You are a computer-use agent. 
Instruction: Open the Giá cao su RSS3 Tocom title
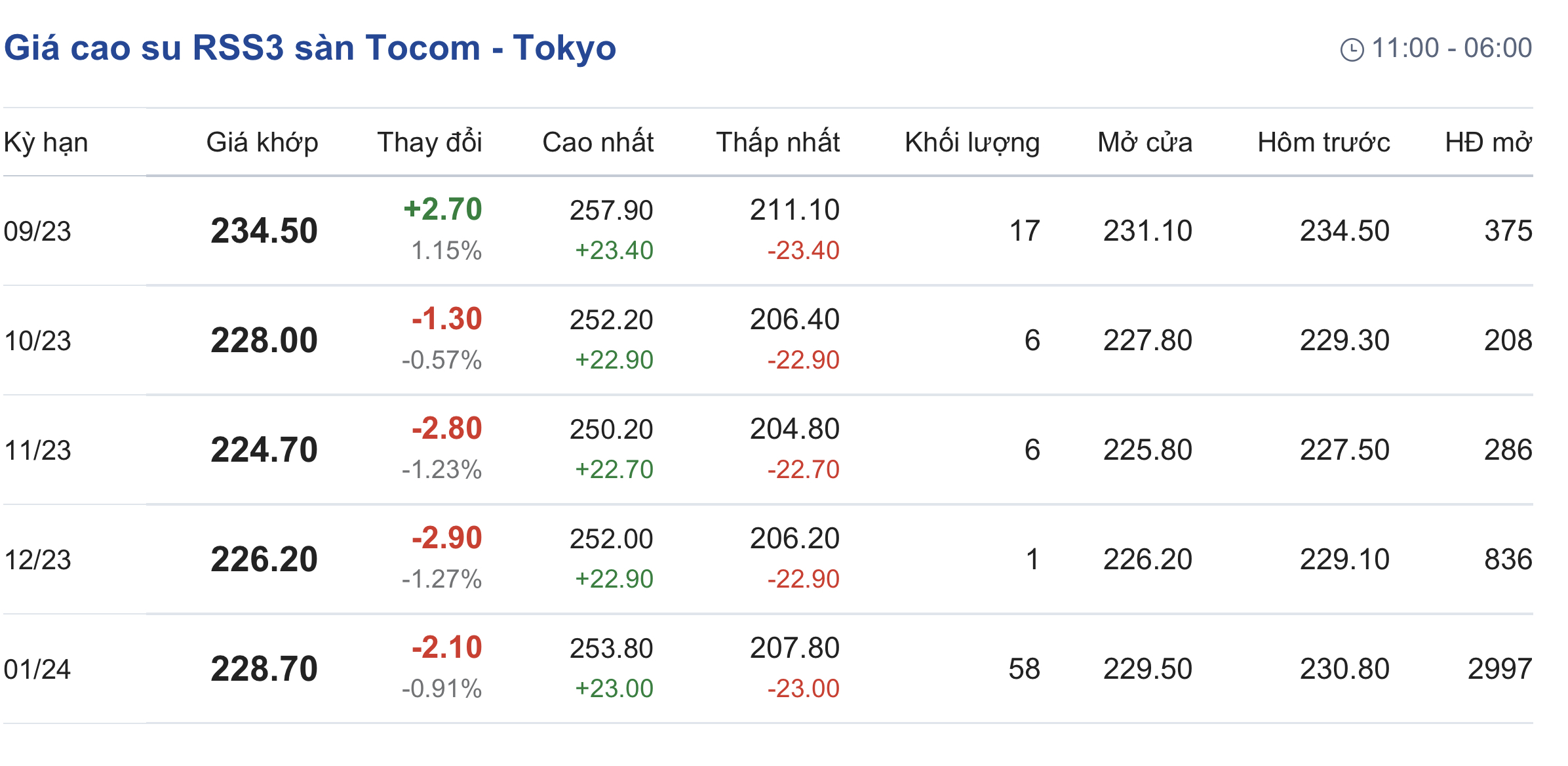(x=310, y=48)
